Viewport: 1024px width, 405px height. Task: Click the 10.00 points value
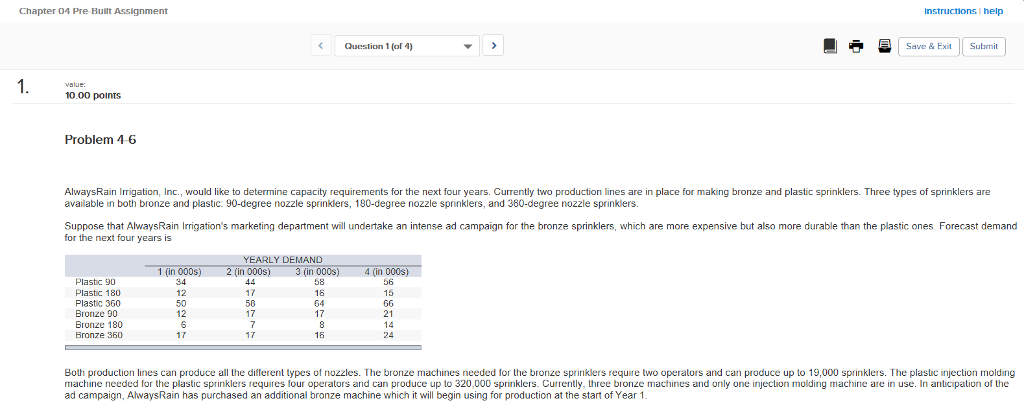92,95
